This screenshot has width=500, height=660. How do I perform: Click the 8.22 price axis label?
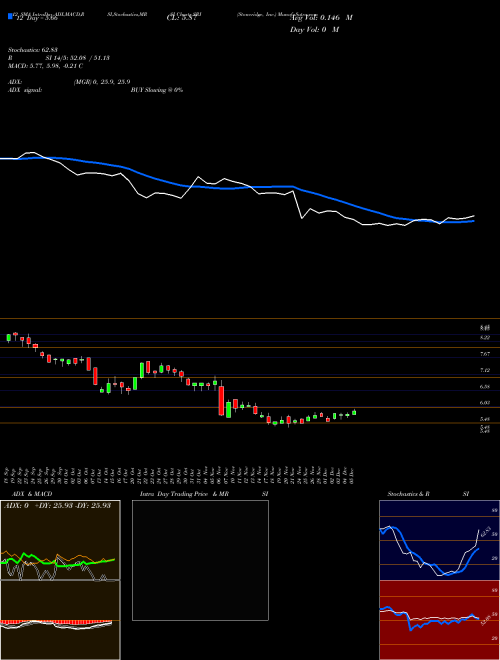tap(485, 338)
